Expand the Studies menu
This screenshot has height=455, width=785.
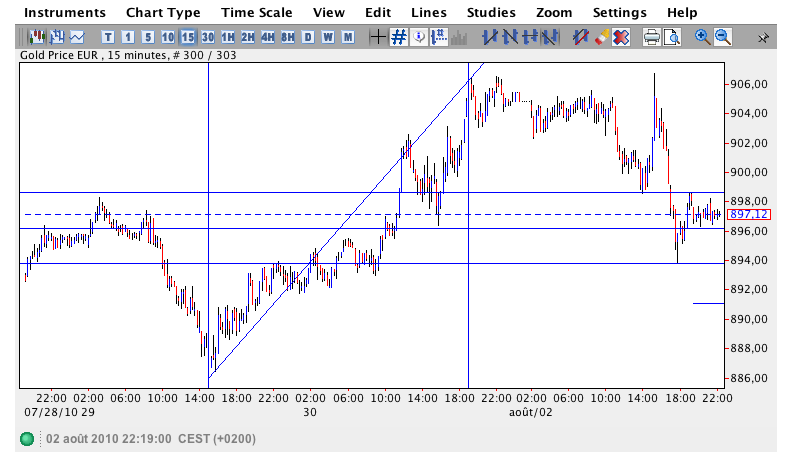491,13
